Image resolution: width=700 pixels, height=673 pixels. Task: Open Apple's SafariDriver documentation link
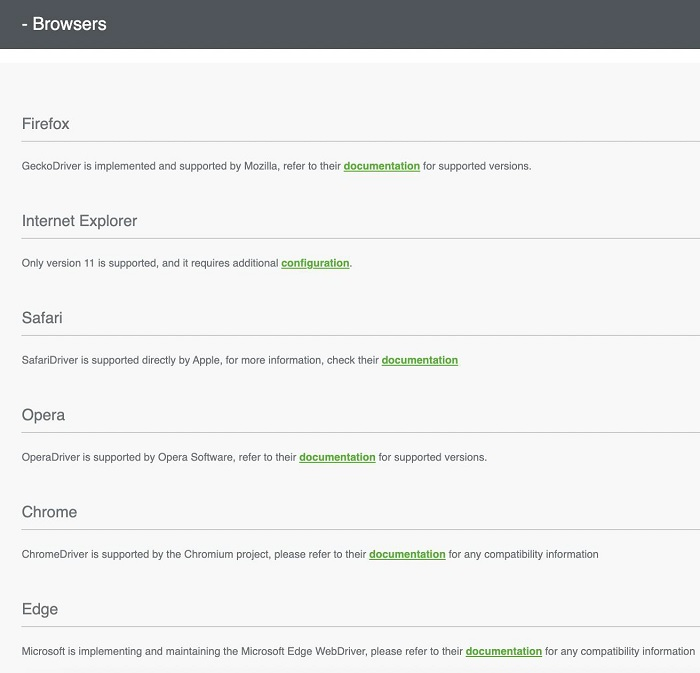click(419, 360)
